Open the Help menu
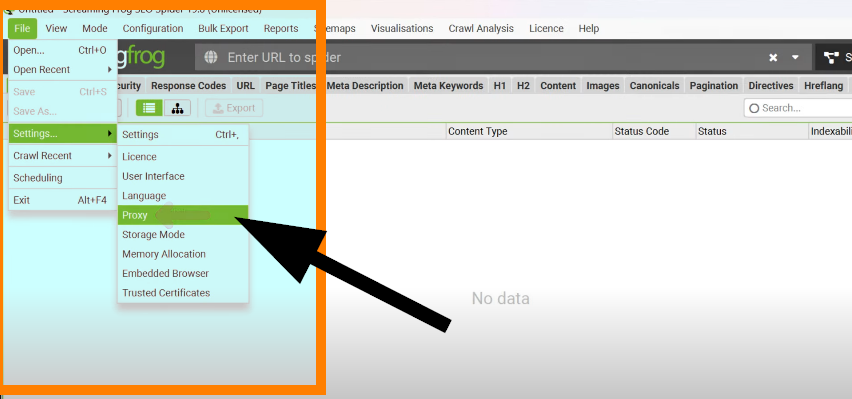This screenshot has width=852, height=399. click(588, 28)
